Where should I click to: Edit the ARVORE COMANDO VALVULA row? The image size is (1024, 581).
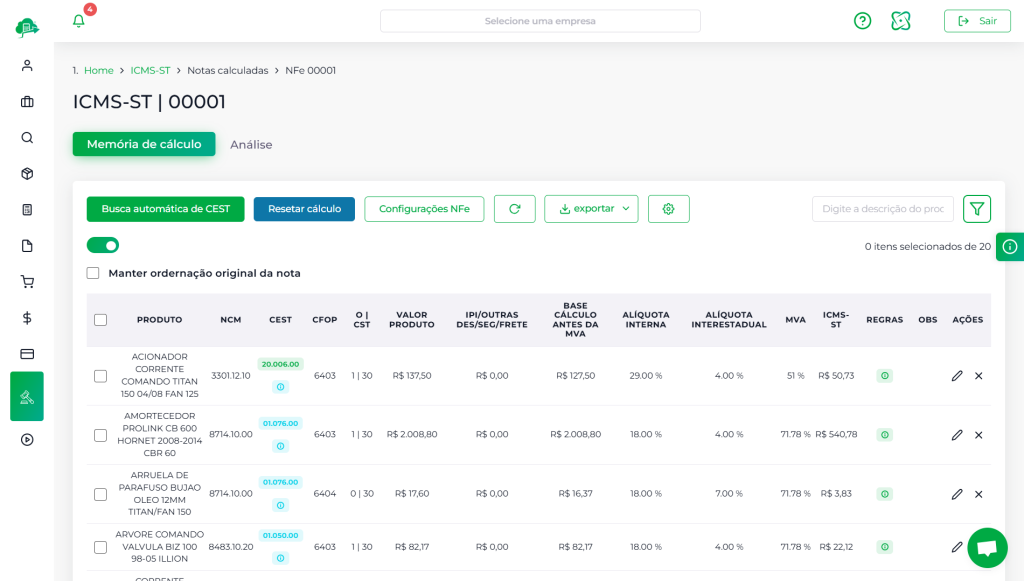click(x=957, y=547)
